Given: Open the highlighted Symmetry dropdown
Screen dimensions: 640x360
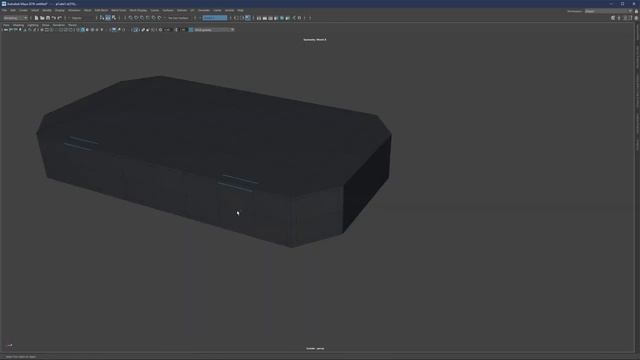Looking at the screenshot, I should pyautogui.click(x=215, y=18).
